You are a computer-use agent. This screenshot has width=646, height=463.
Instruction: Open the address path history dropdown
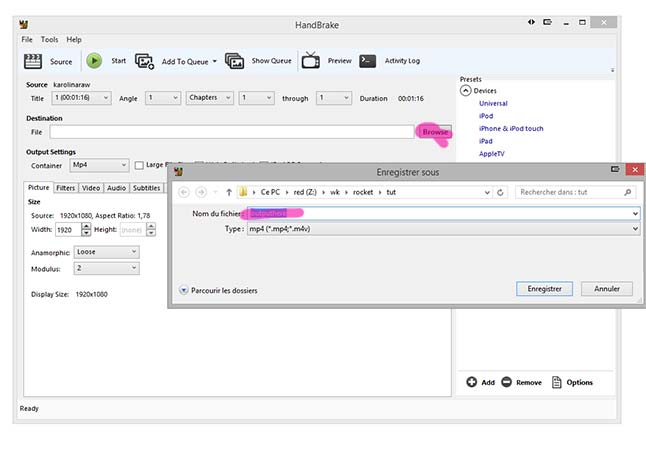[487, 192]
